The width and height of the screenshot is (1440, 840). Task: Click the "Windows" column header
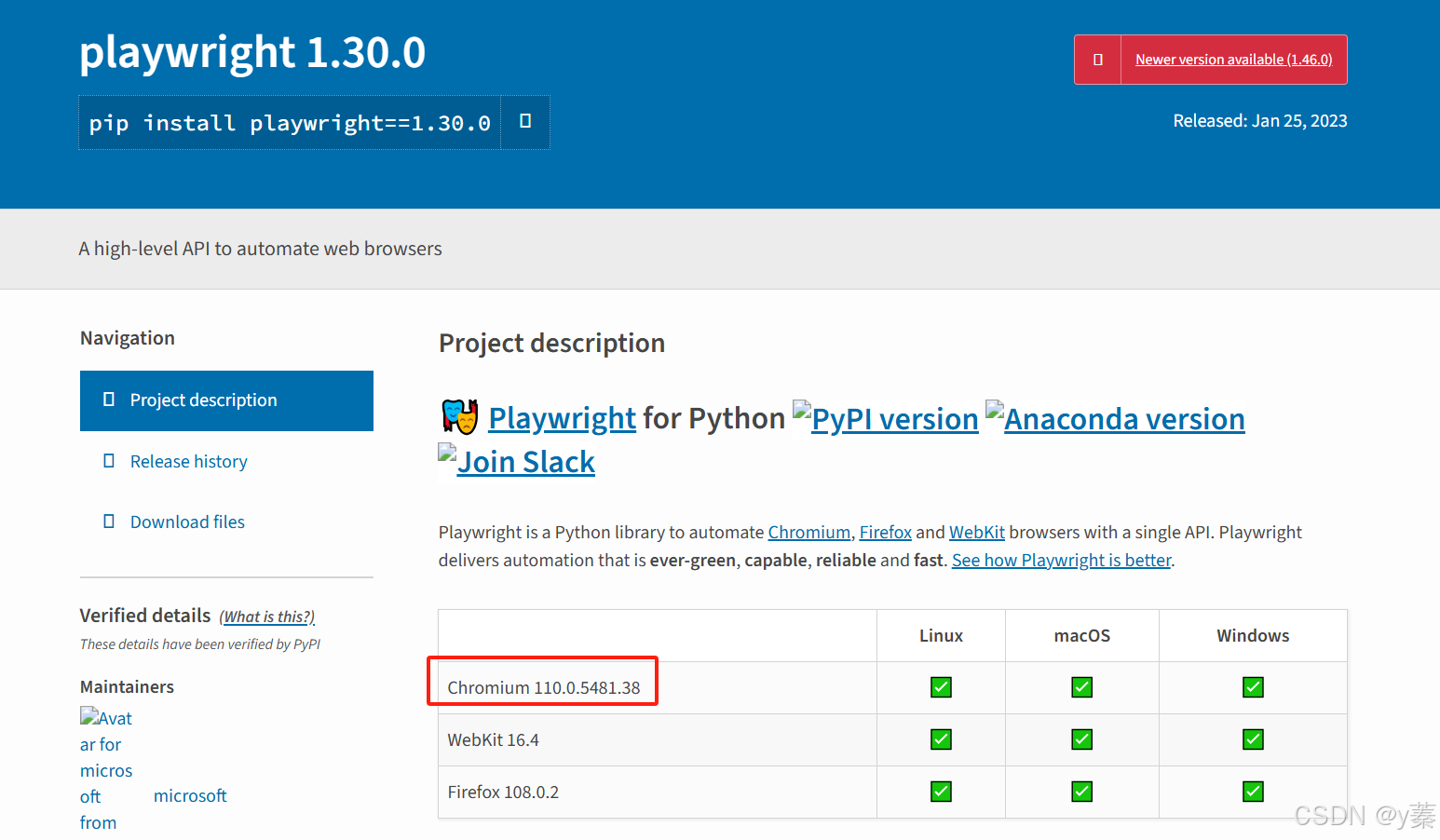click(1253, 635)
